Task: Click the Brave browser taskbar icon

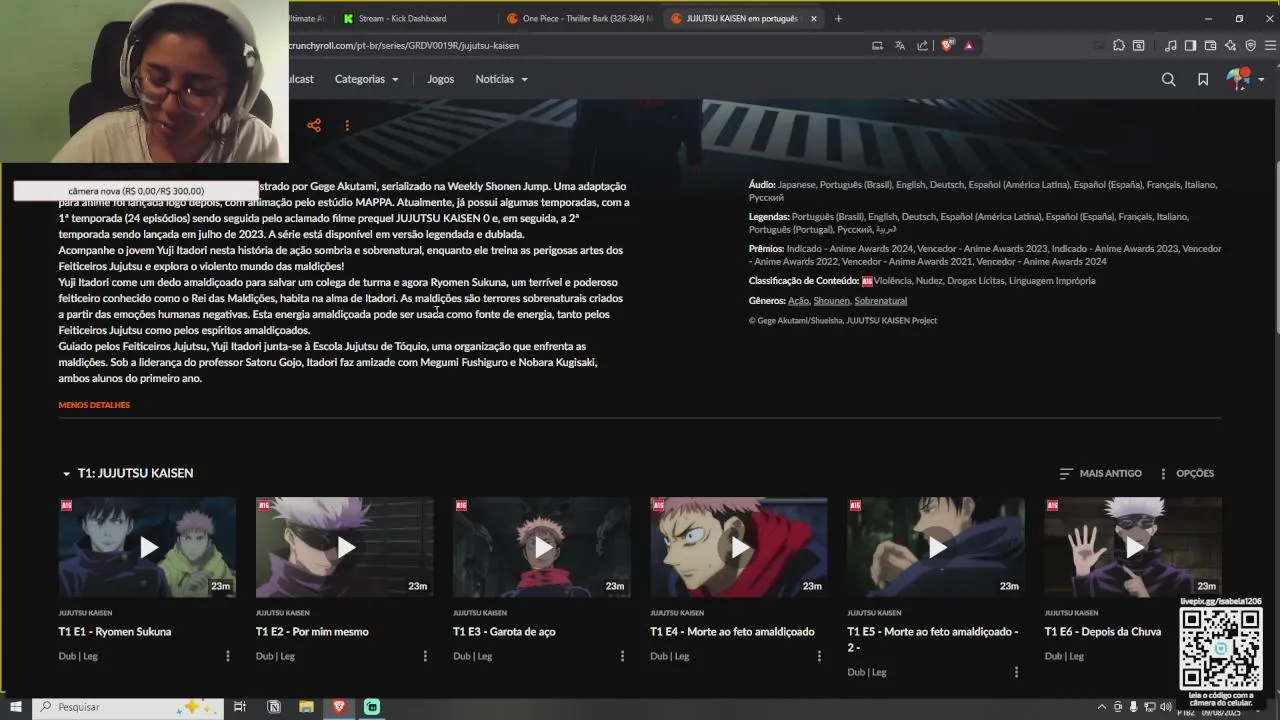Action: (339, 707)
